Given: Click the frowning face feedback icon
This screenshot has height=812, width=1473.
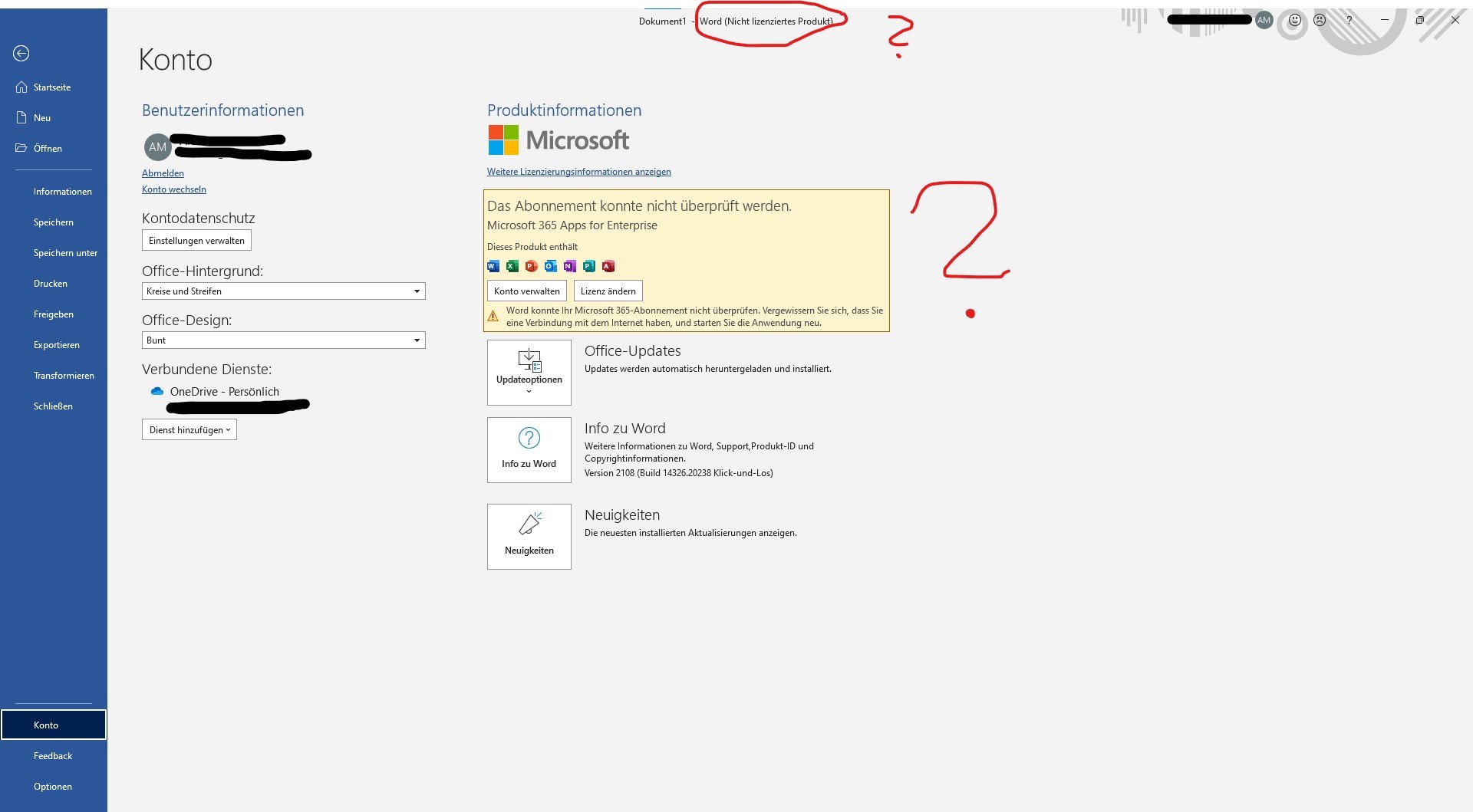Looking at the screenshot, I should pos(1320,21).
